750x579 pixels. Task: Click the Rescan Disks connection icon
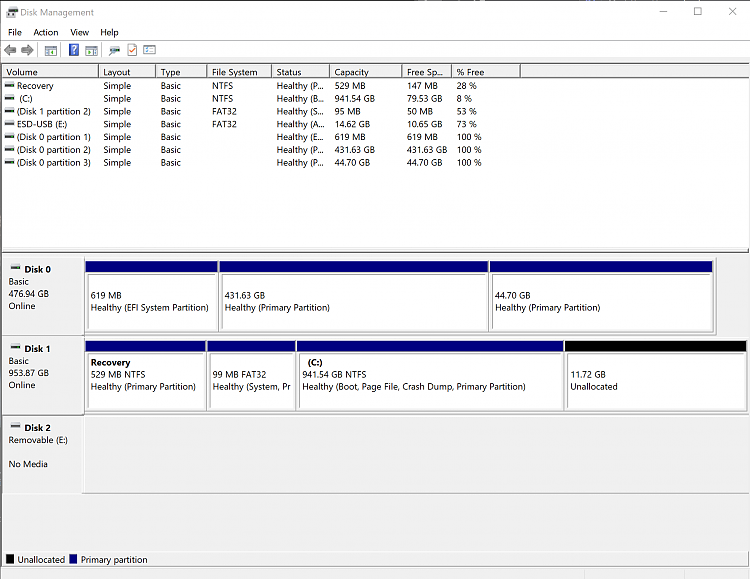pyautogui.click(x=114, y=50)
